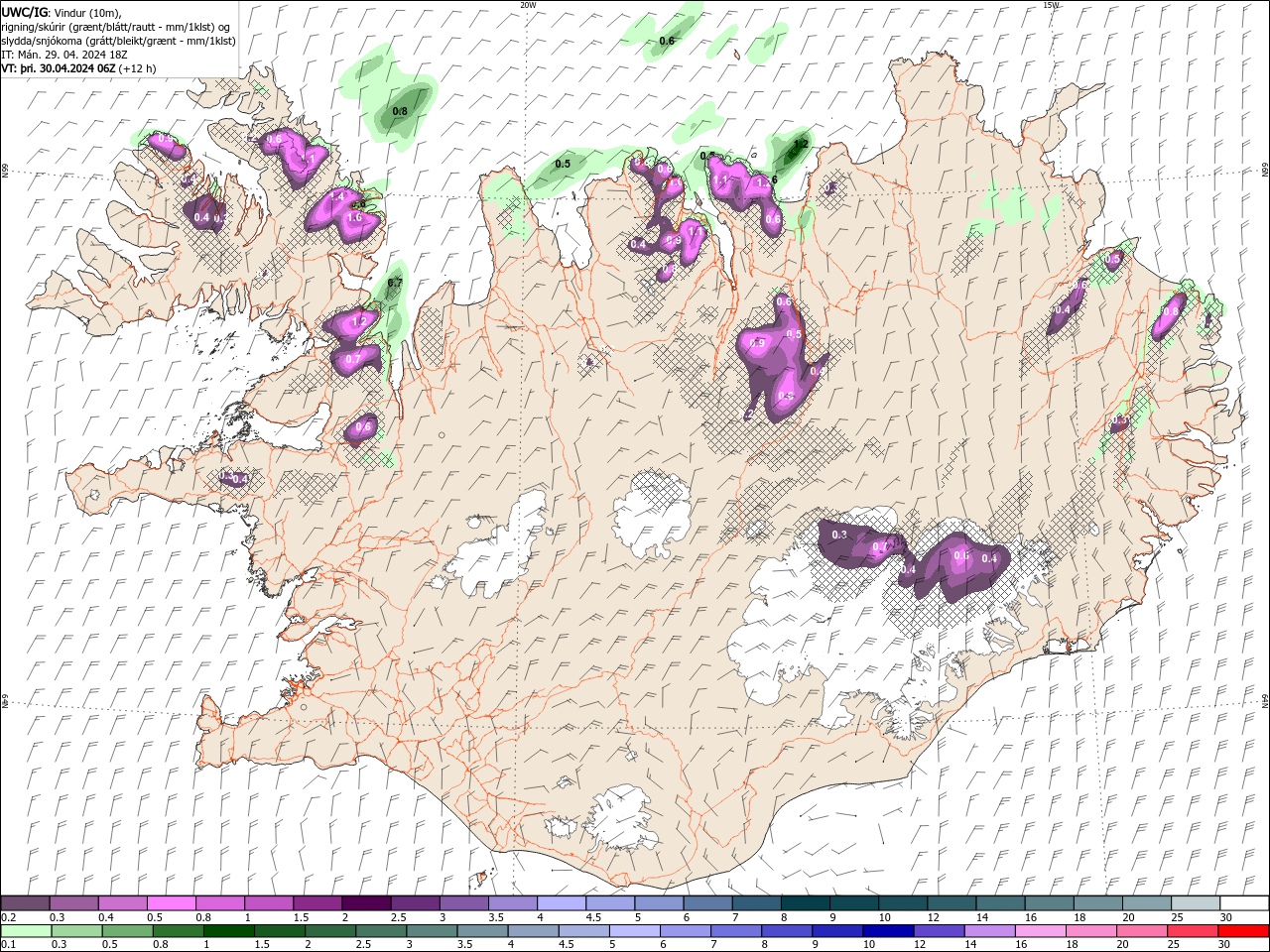Image resolution: width=1270 pixels, height=952 pixels.
Task: Click the 1.6 value in Westfjords snow area
Action: (x=354, y=217)
